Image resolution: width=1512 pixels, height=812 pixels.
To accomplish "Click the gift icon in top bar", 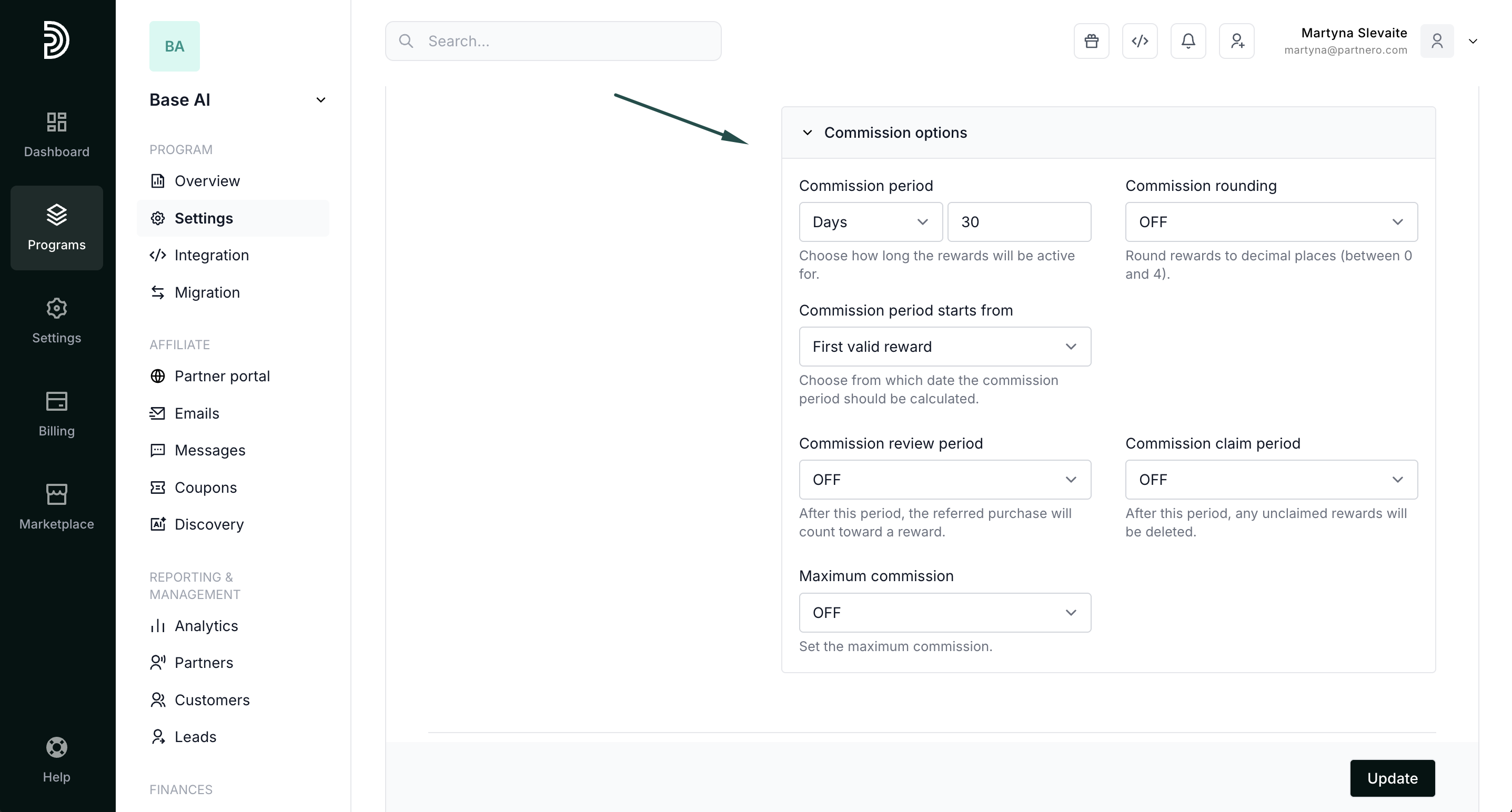I will click(x=1091, y=41).
